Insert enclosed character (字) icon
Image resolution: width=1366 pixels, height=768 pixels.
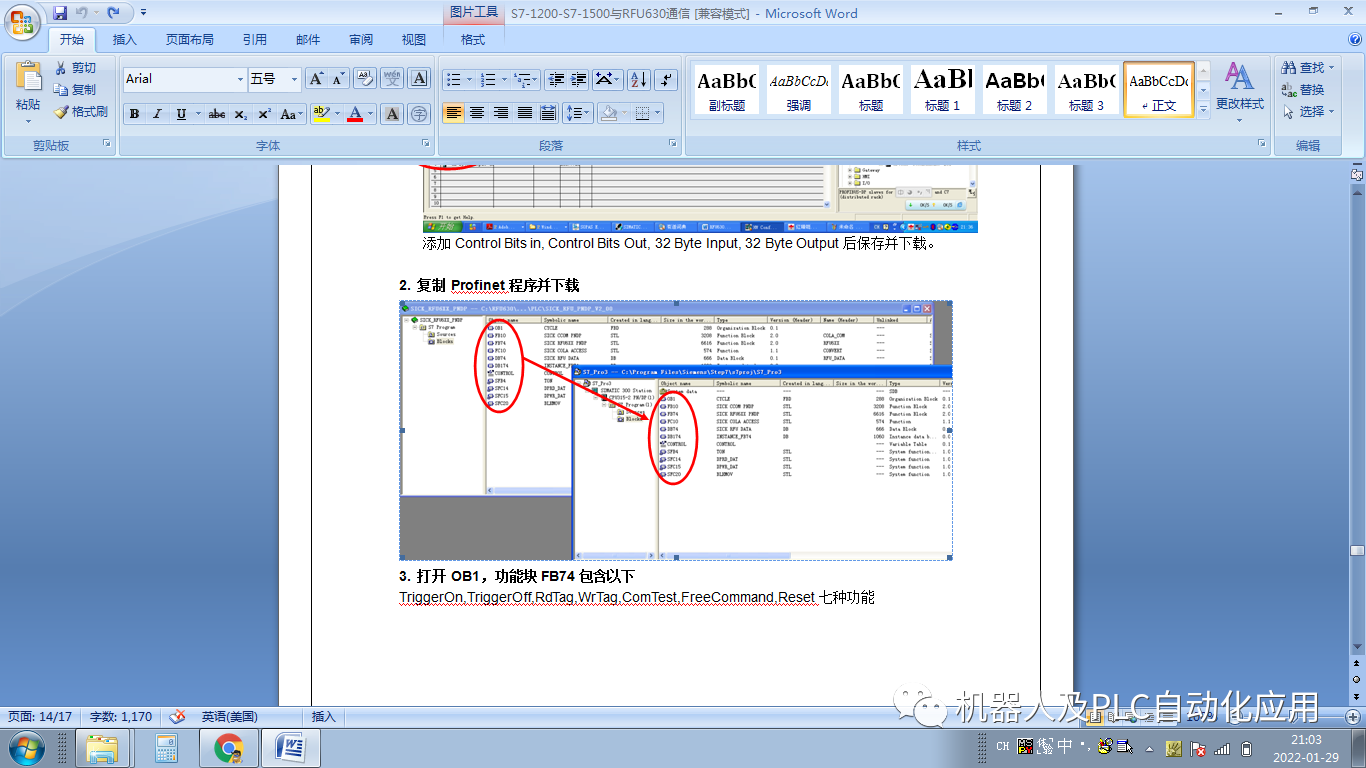419,114
